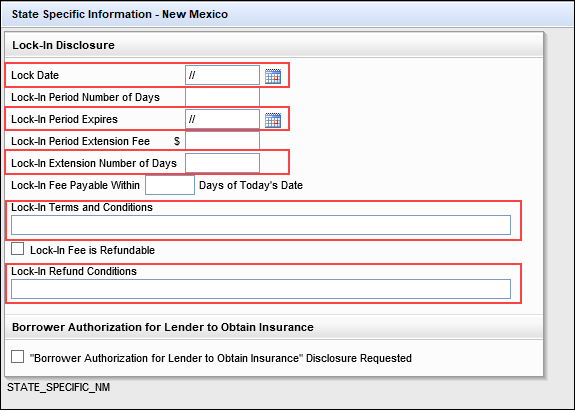The height and width of the screenshot is (410, 575).
Task: Enable Borrower Authorization Disclosure Requested checkbox
Action: pos(17,356)
